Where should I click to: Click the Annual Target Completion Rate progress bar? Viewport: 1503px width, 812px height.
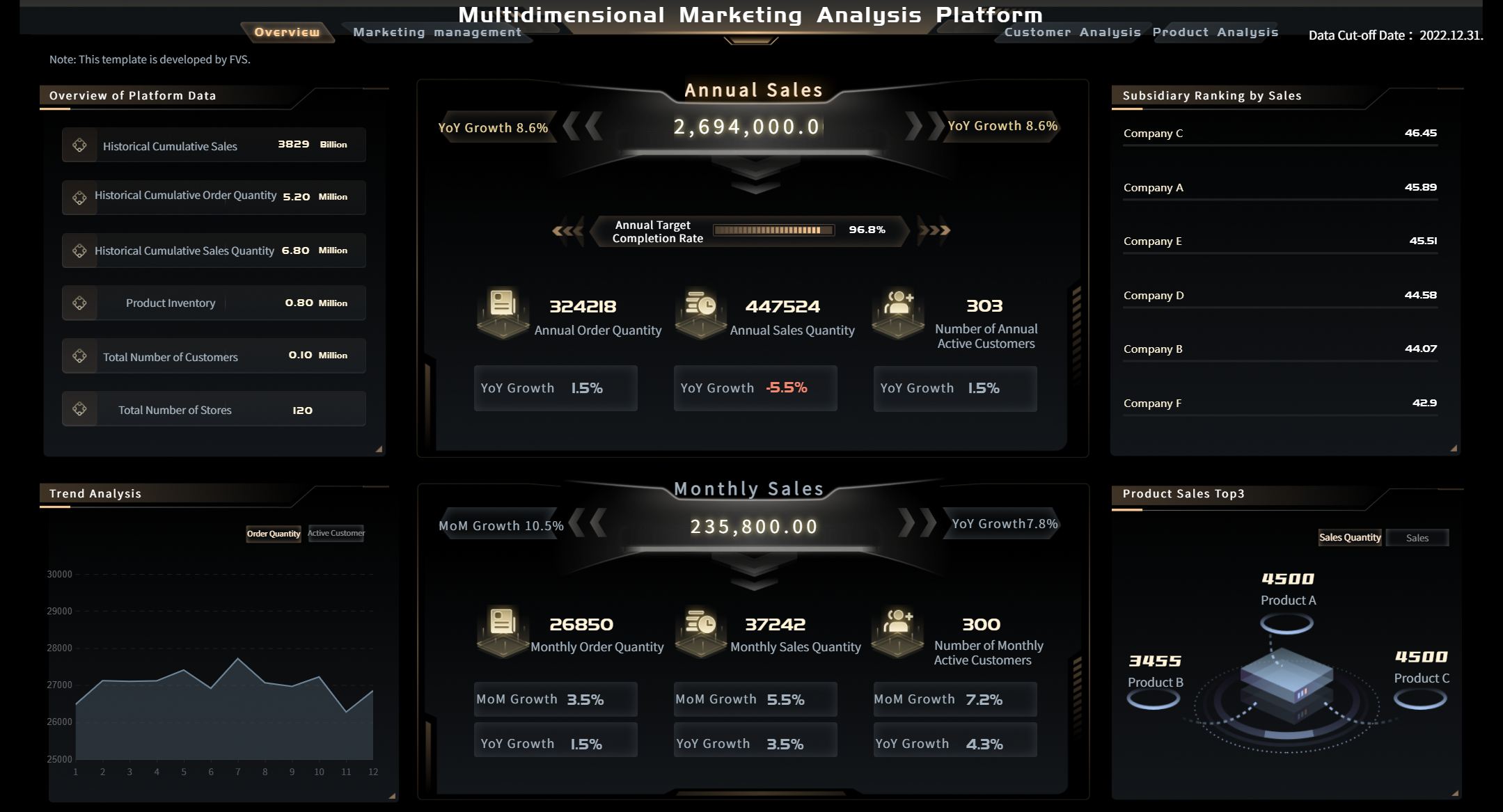773,228
